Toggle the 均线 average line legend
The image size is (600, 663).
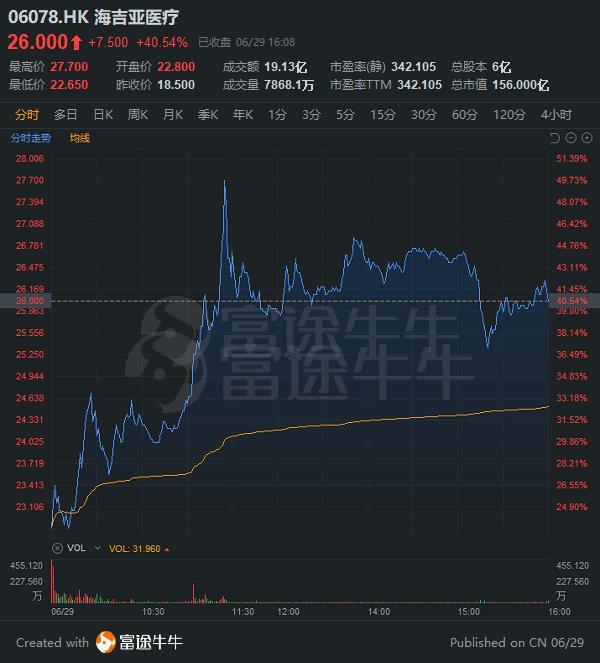pos(80,138)
